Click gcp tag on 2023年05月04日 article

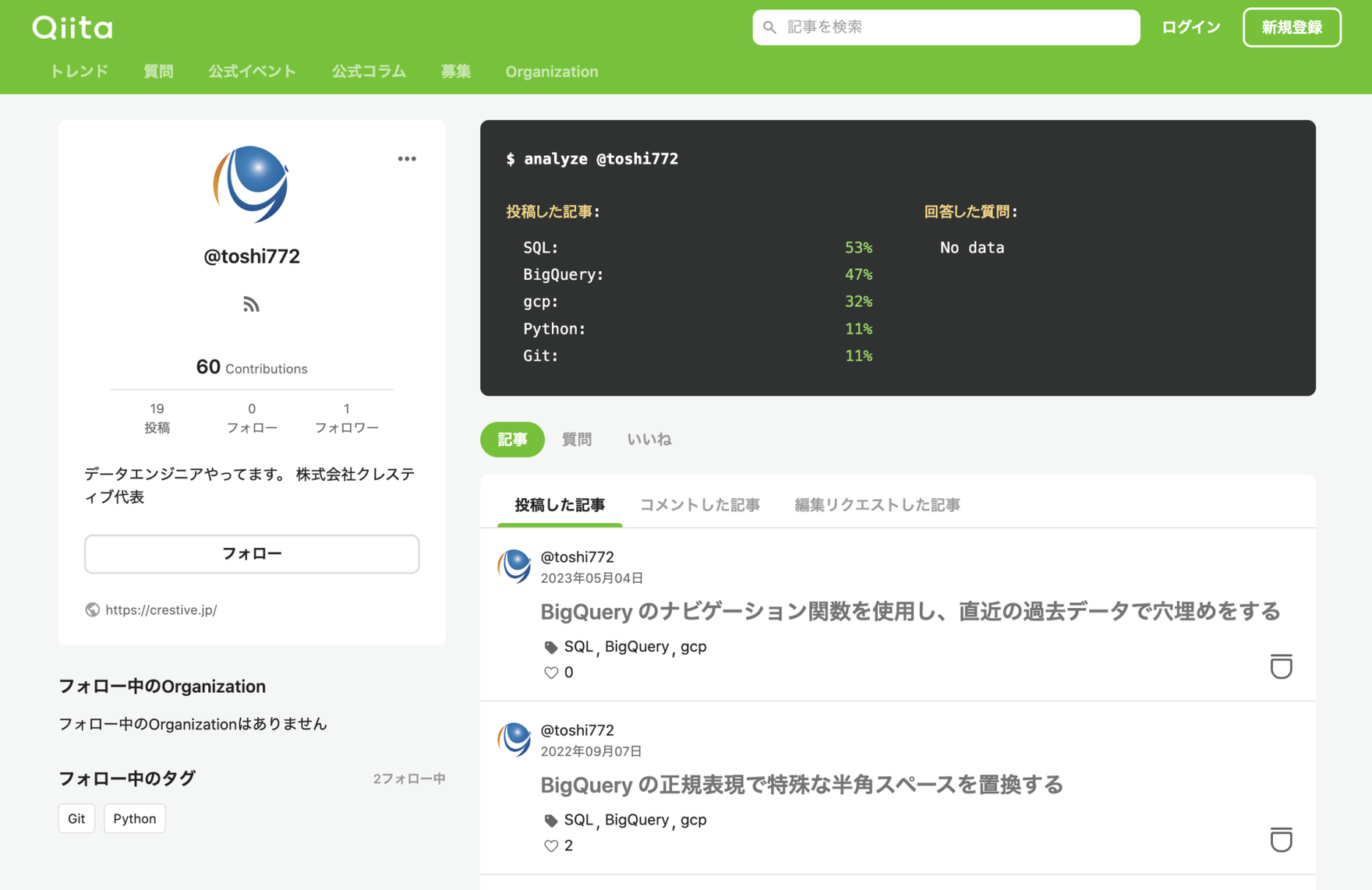coord(694,647)
